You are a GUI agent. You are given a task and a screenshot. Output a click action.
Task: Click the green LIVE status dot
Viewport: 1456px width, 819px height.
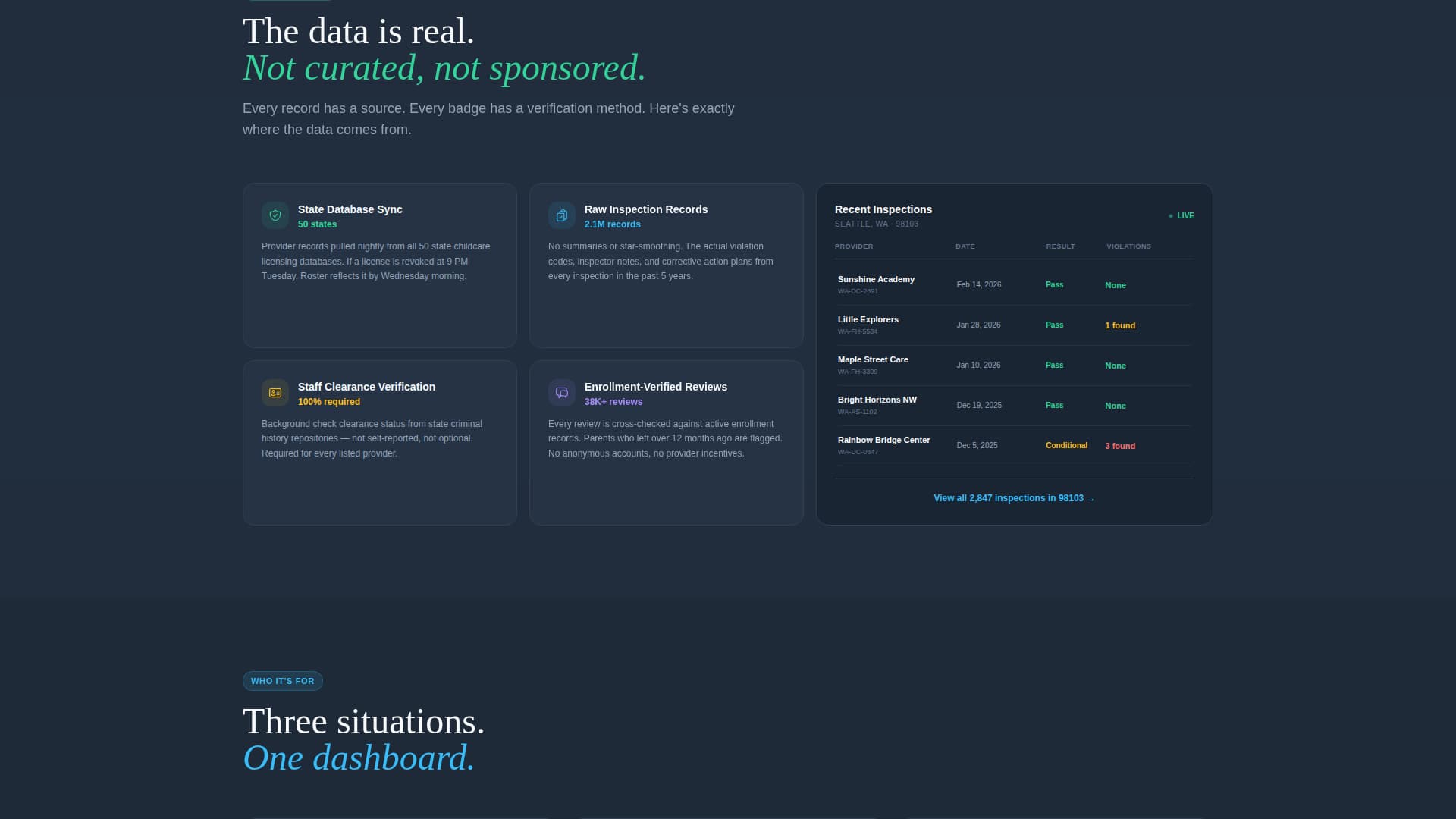(1171, 216)
